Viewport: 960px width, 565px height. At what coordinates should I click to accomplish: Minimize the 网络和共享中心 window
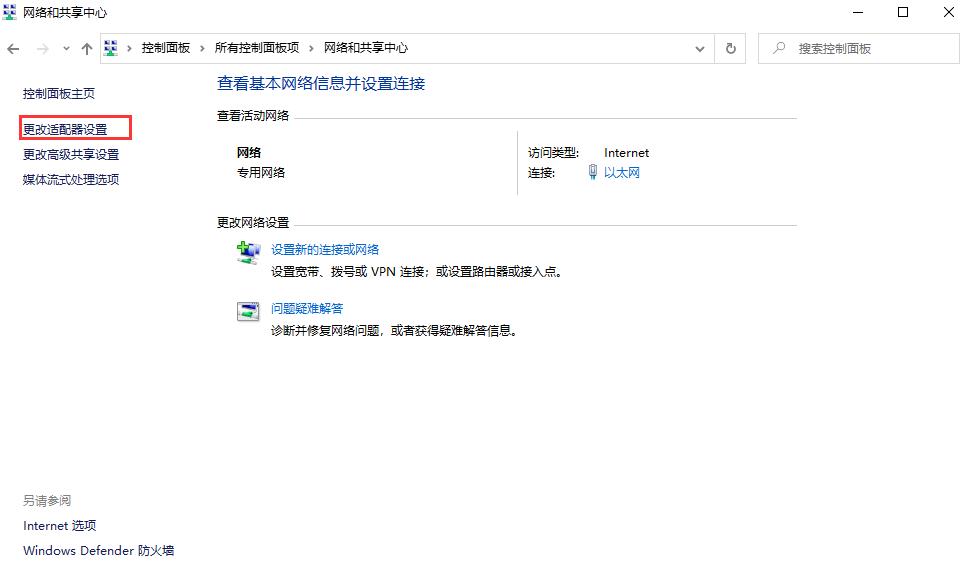[x=858, y=12]
